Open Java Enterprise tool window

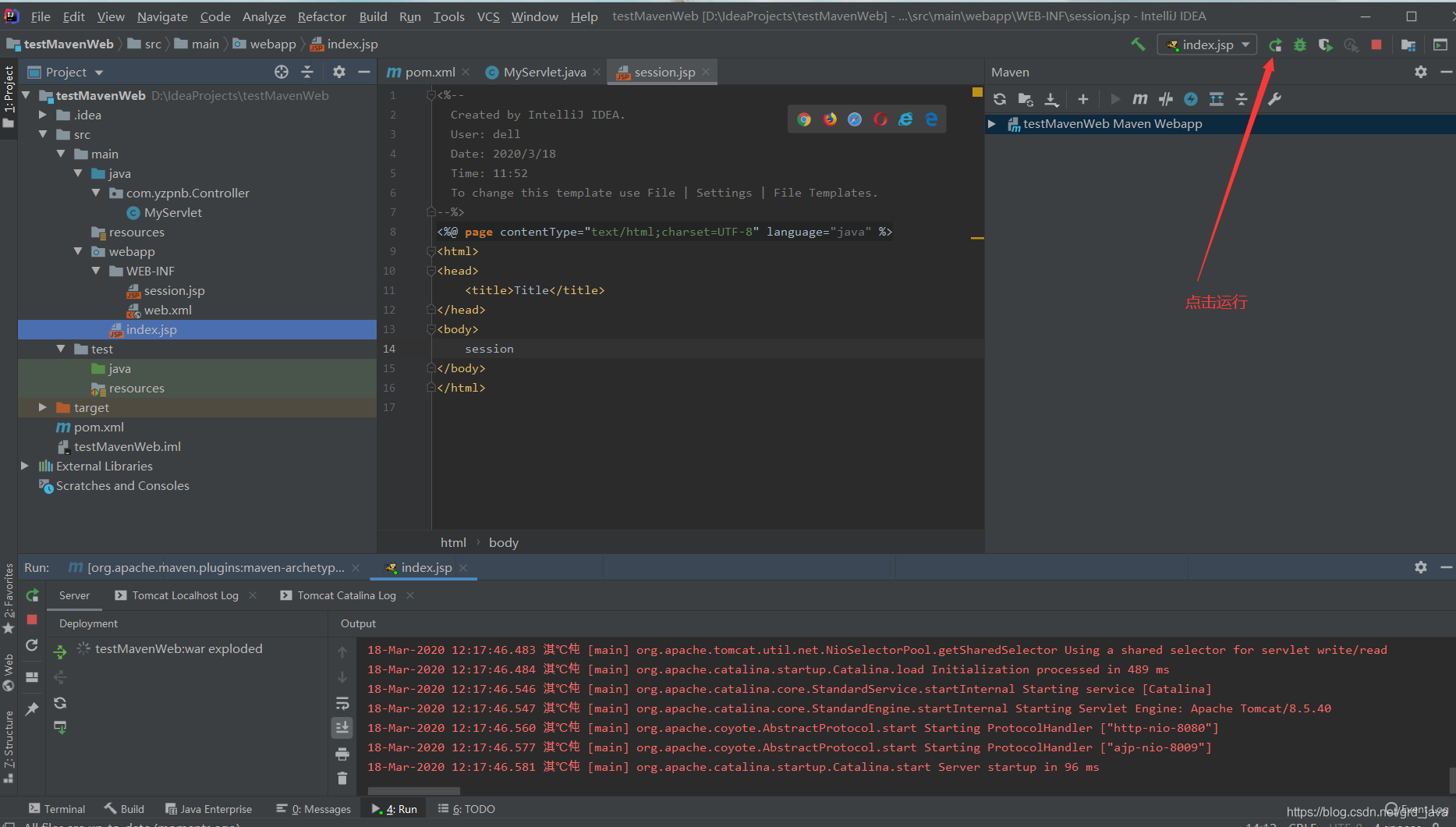tap(209, 809)
